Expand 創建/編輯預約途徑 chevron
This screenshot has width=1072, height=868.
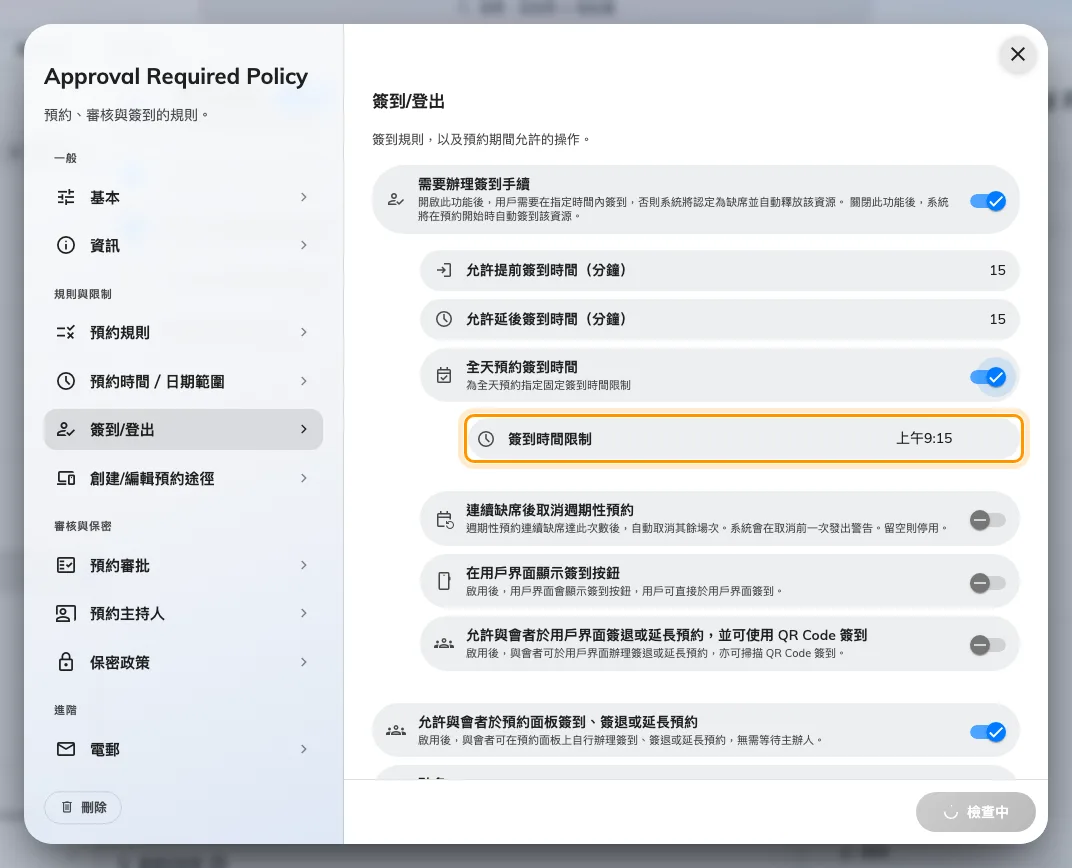click(304, 478)
